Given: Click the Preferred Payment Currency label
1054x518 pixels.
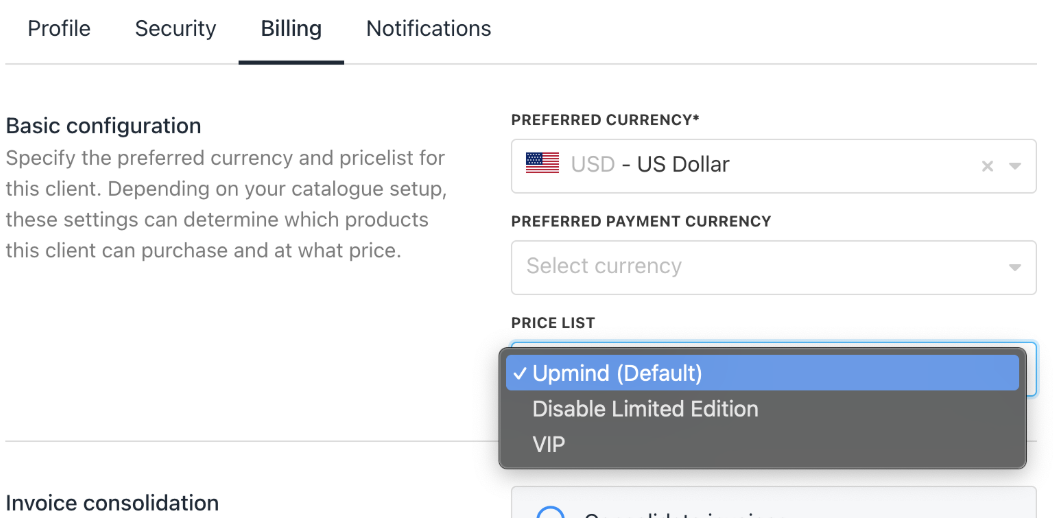Looking at the screenshot, I should coord(641,221).
